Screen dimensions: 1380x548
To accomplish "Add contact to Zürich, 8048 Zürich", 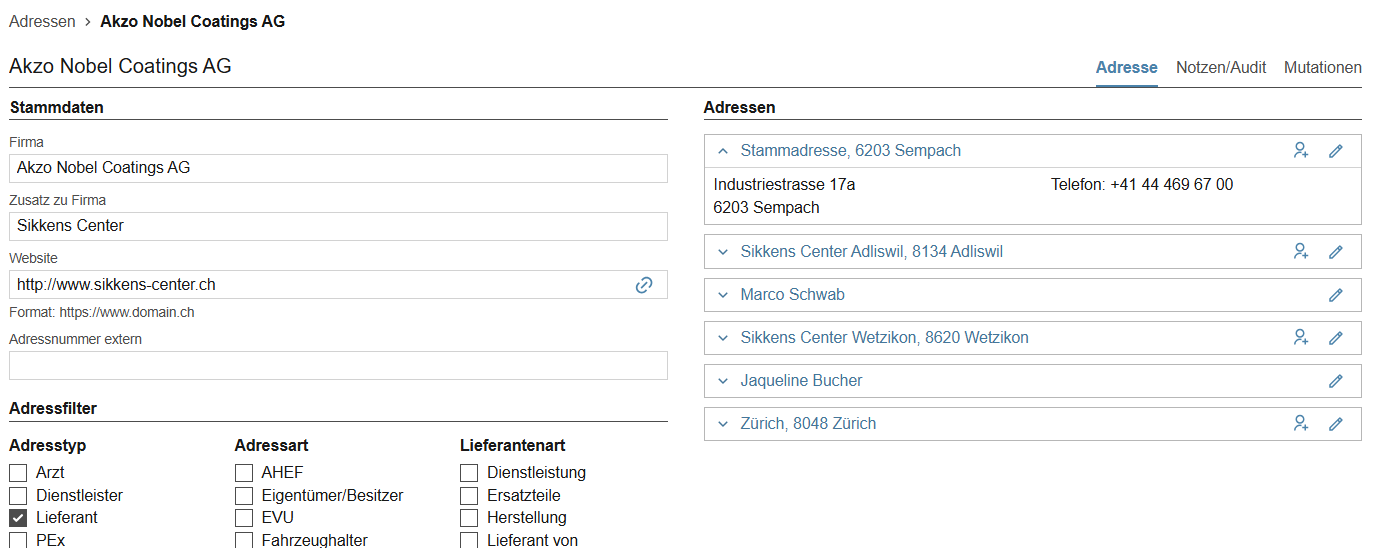I will click(x=1301, y=424).
